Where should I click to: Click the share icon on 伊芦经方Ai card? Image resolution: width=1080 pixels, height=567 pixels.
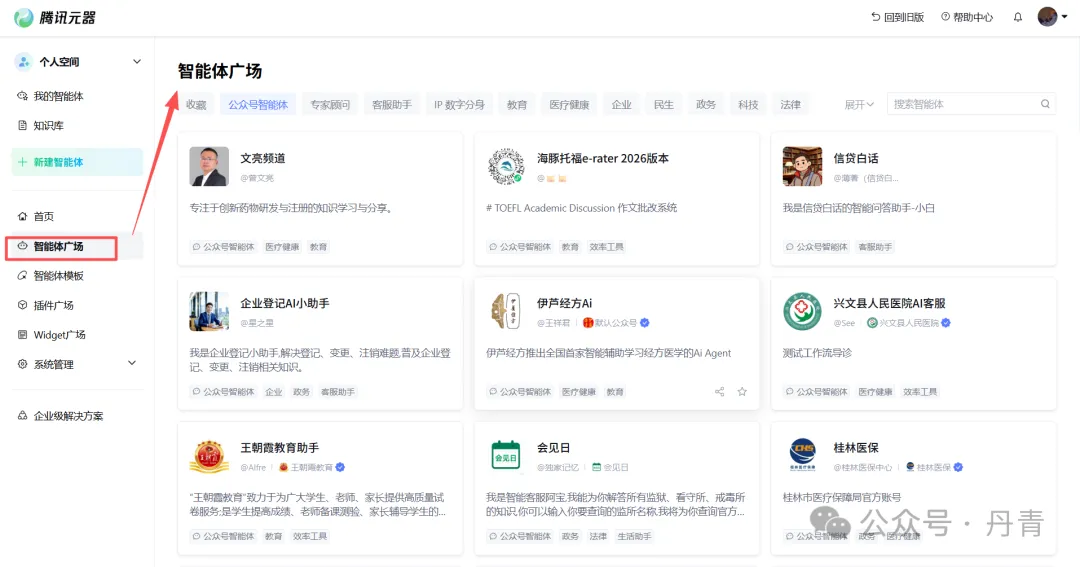(719, 392)
